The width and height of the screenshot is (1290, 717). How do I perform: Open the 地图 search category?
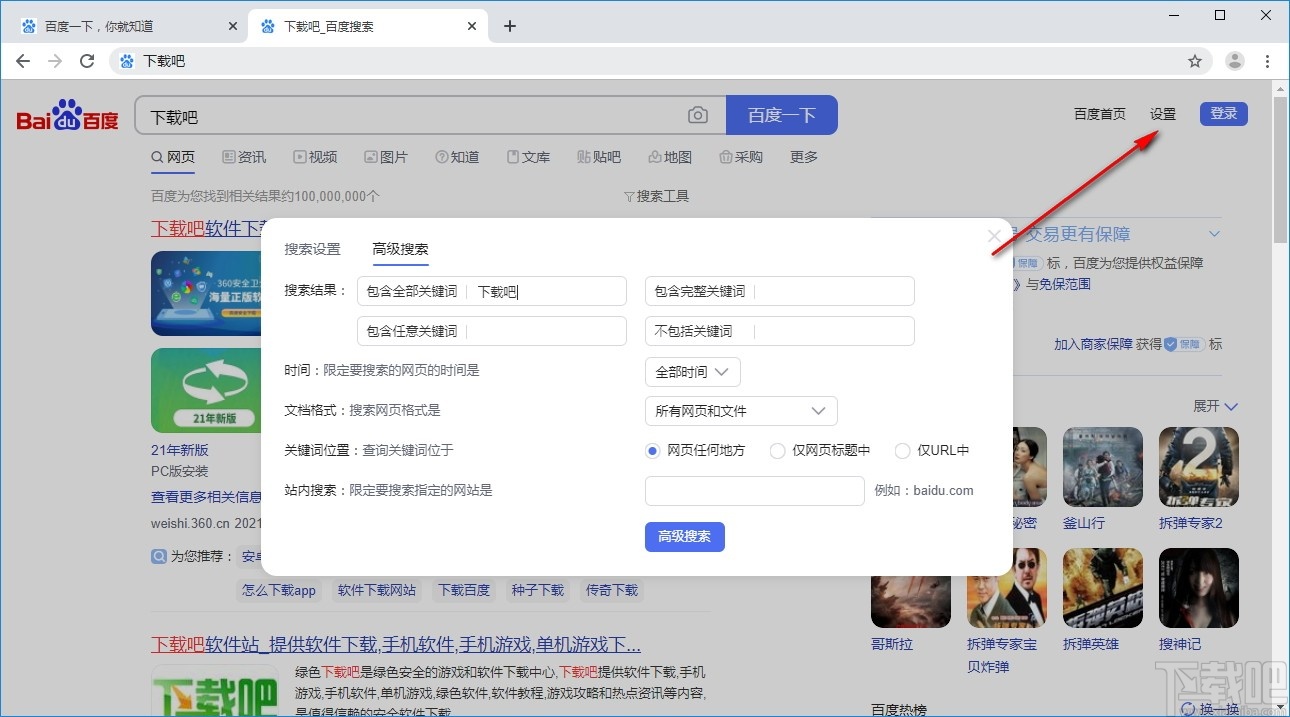point(670,157)
